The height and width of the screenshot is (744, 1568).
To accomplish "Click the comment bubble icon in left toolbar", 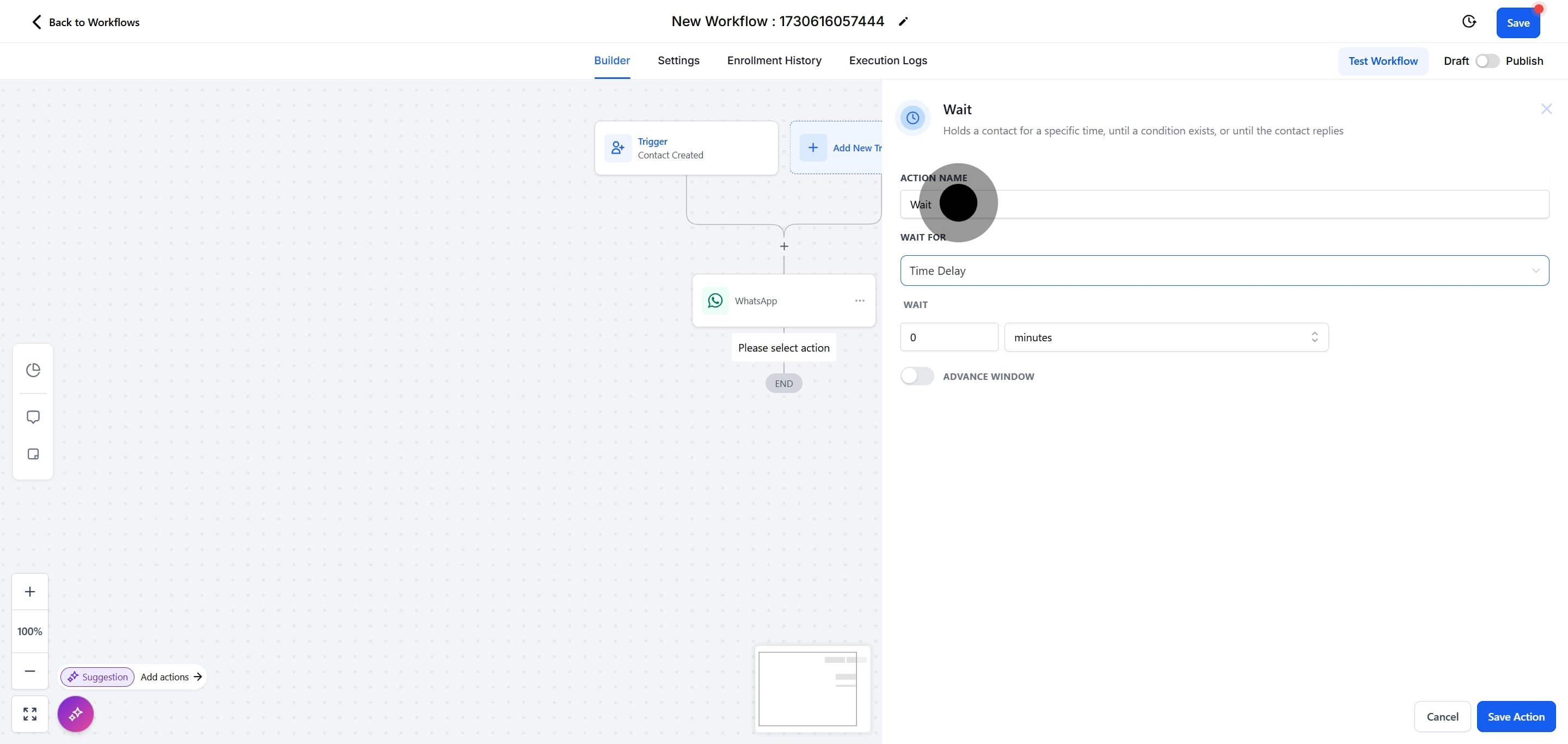I will (33, 417).
